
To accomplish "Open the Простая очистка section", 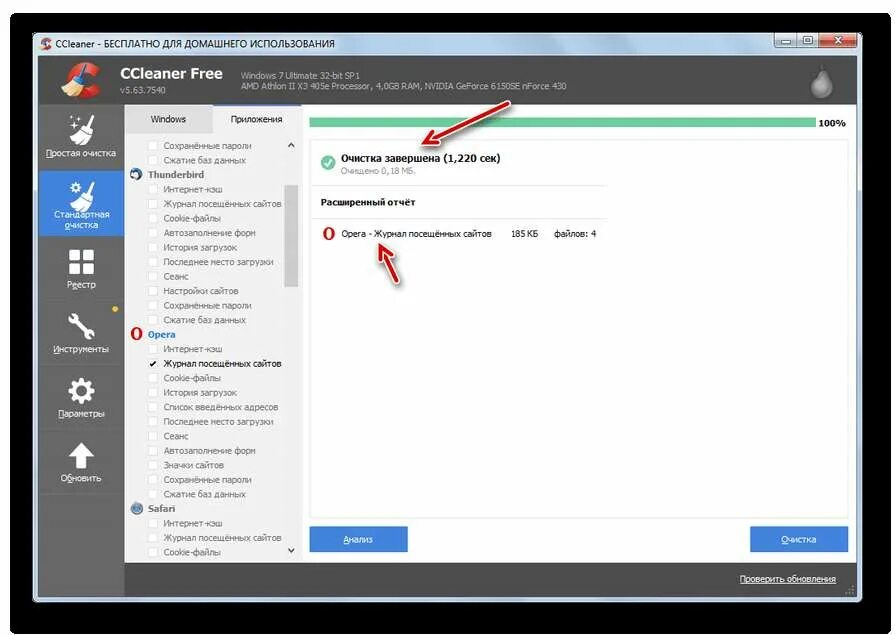I will coord(81,137).
